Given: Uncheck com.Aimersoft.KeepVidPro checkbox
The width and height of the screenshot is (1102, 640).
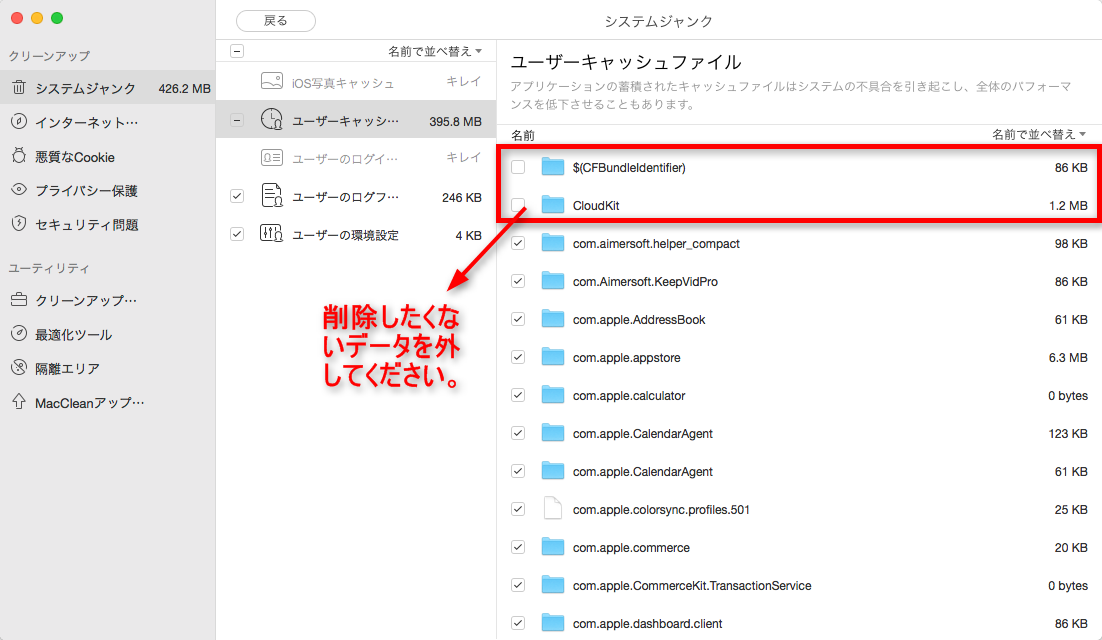Looking at the screenshot, I should tap(518, 281).
